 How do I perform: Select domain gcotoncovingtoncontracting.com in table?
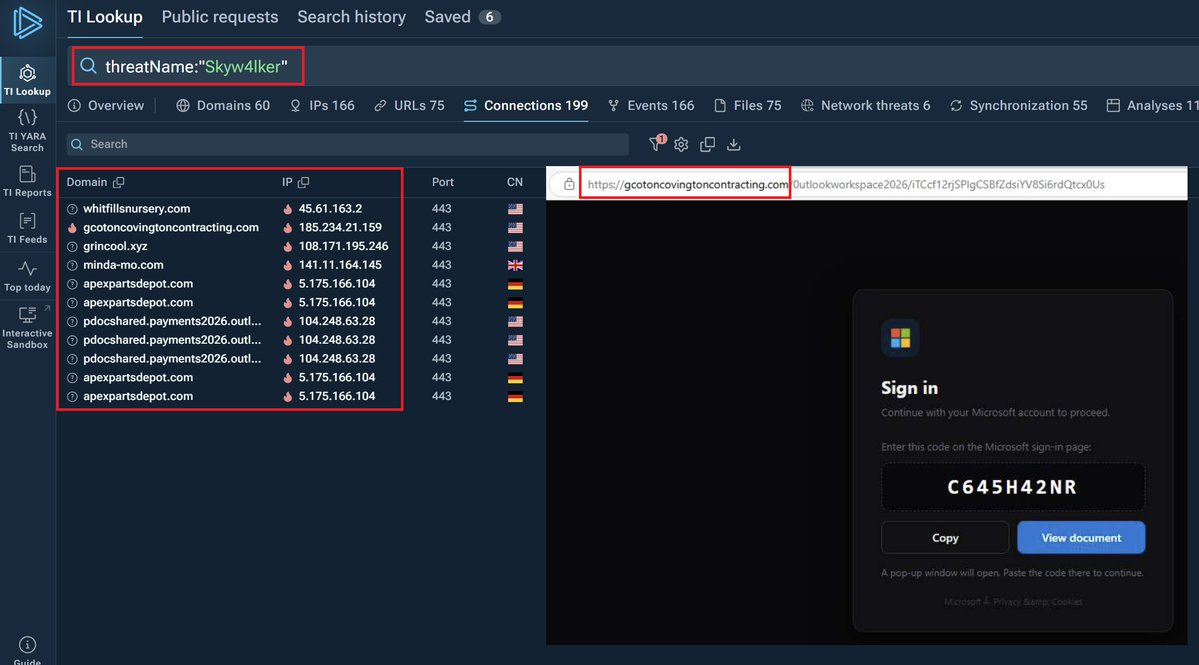(x=171, y=228)
